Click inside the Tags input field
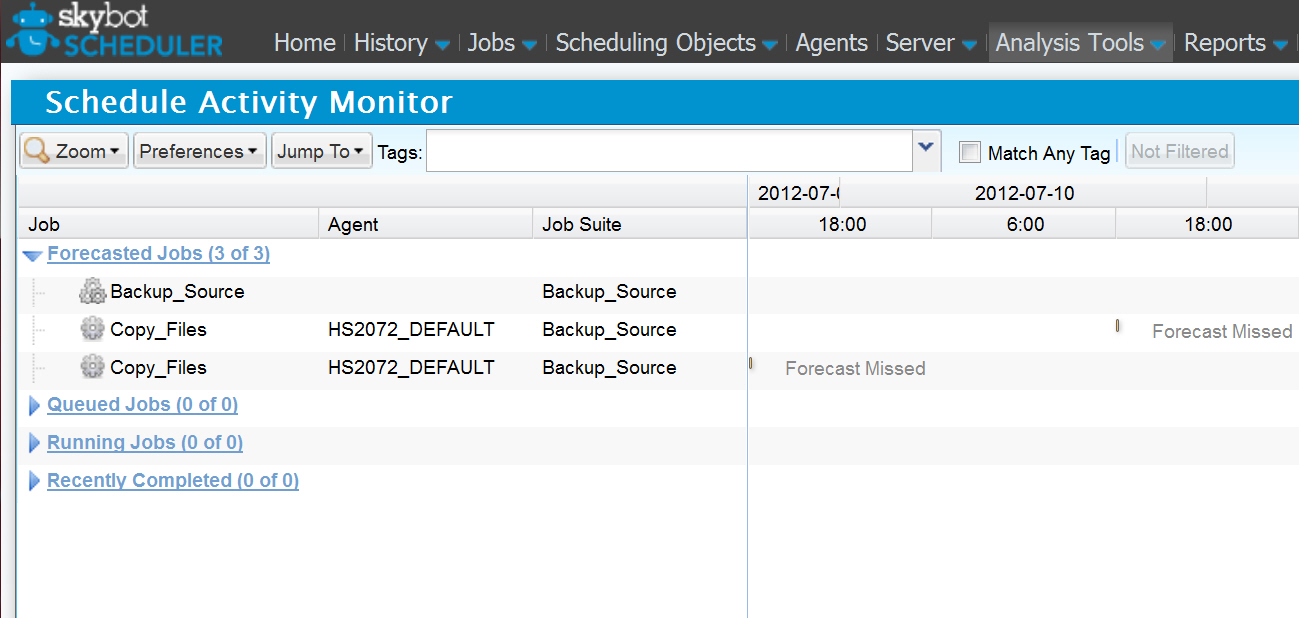Viewport: 1299px width, 618px height. click(x=668, y=152)
